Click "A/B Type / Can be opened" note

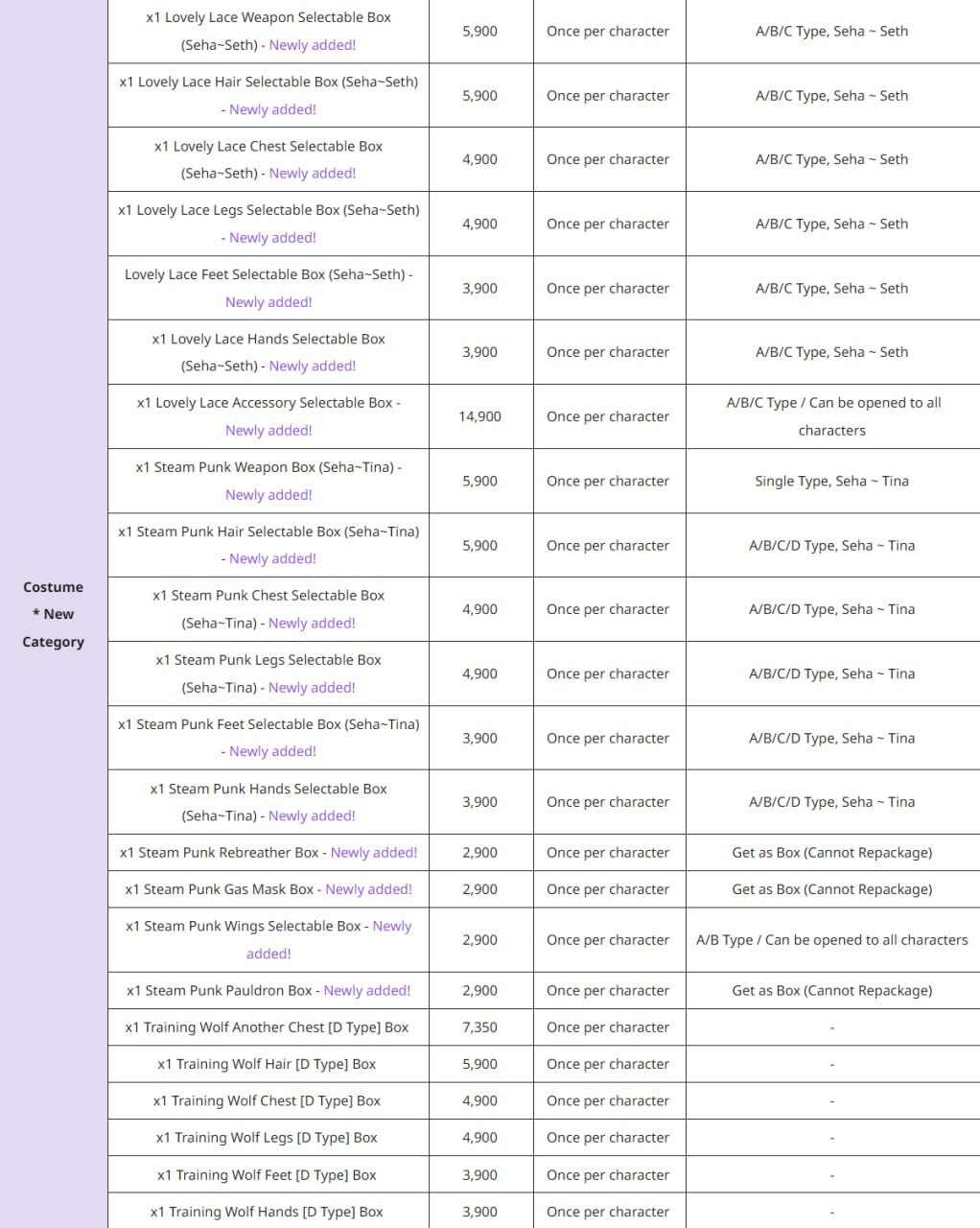[x=831, y=940]
